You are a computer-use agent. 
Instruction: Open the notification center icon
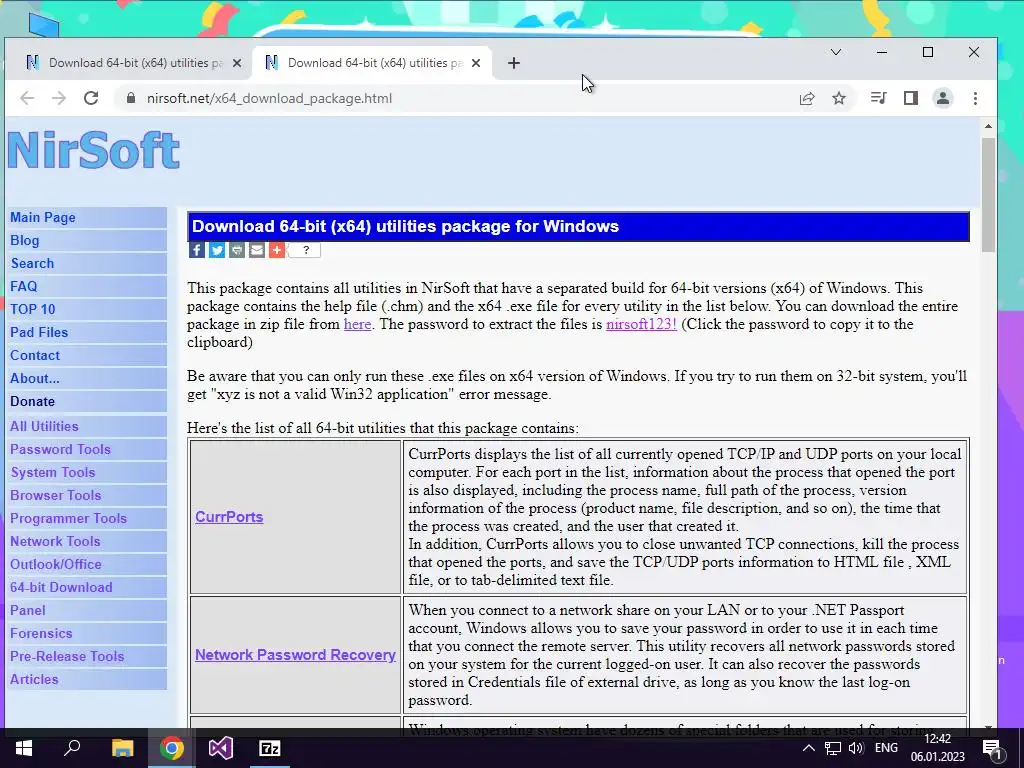[992, 749]
